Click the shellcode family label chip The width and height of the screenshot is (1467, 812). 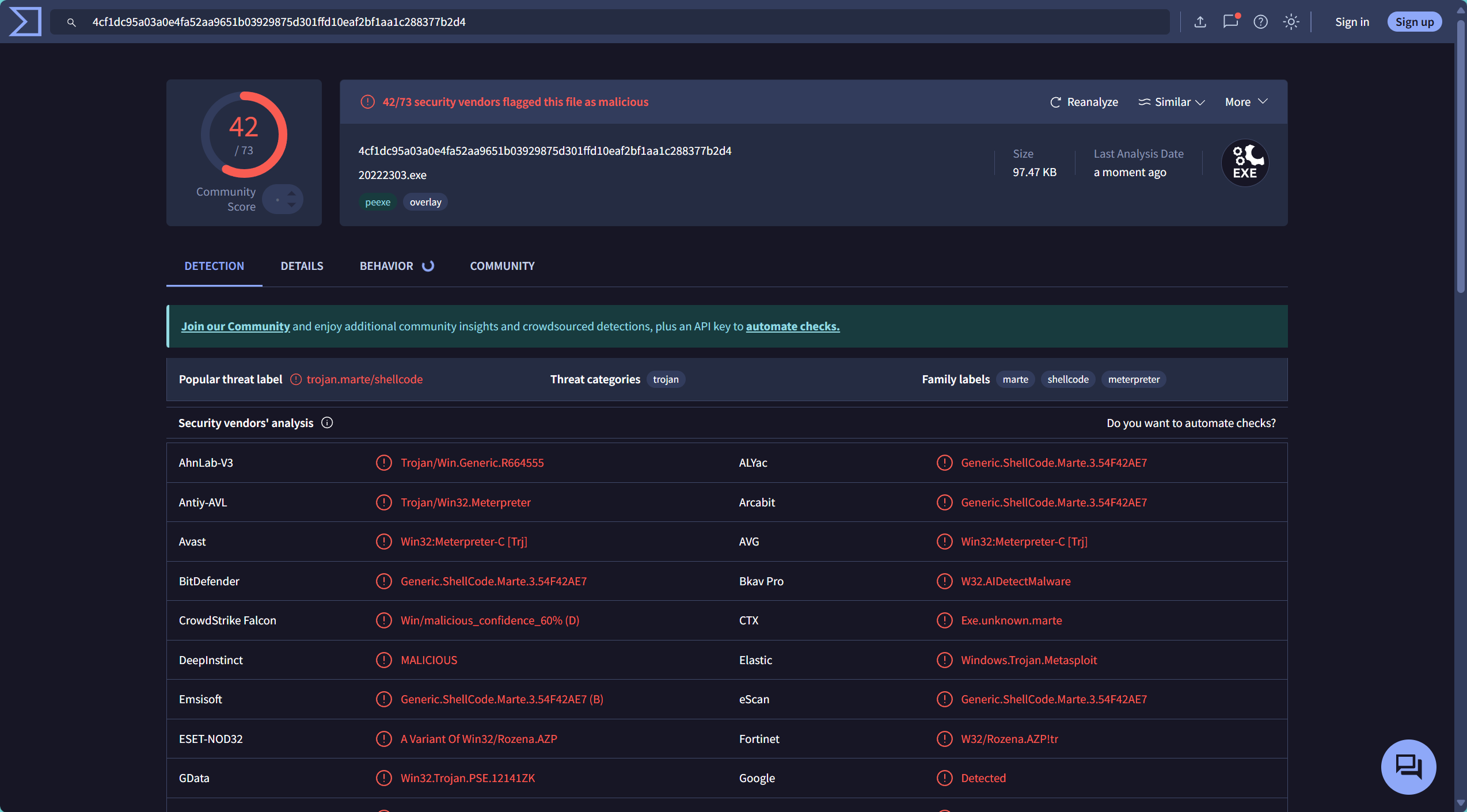pos(1067,379)
